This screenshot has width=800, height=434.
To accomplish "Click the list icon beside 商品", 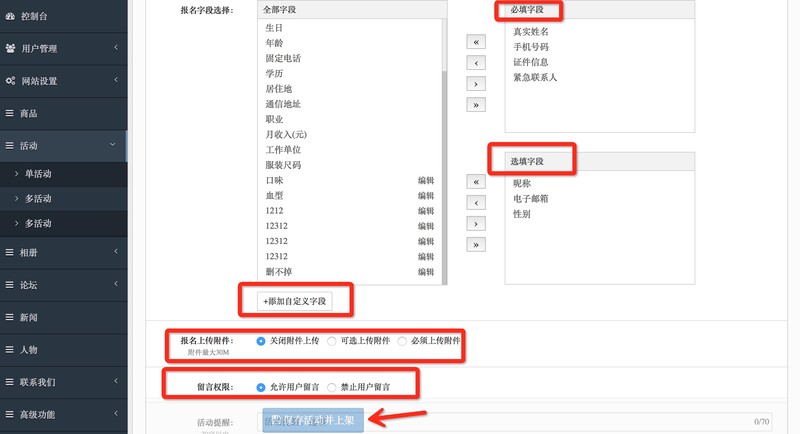I will pos(10,113).
